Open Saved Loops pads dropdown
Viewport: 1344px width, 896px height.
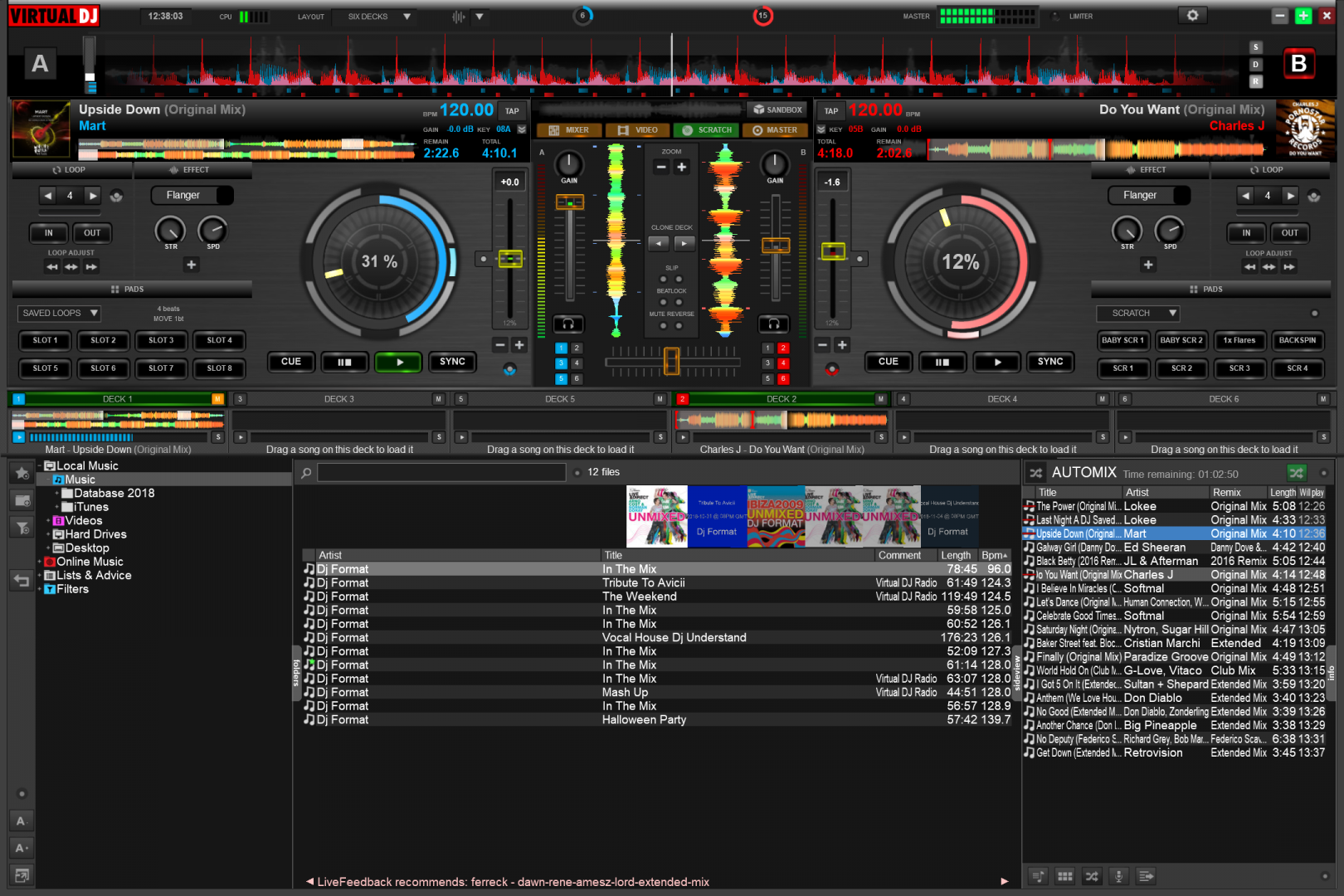59,313
